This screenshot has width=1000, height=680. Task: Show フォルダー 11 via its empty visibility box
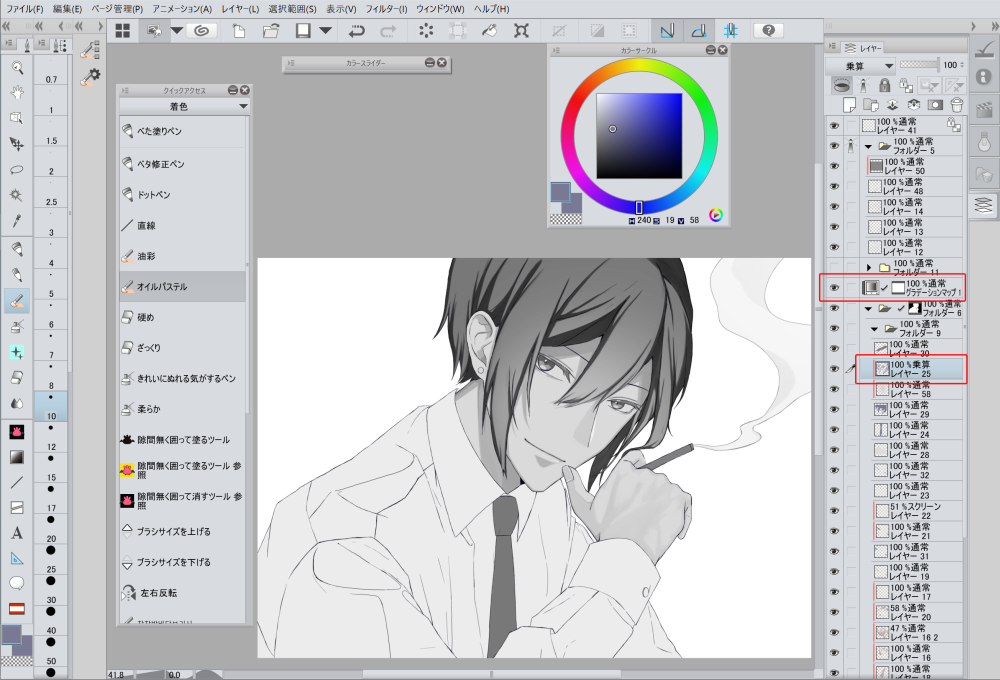click(x=834, y=268)
